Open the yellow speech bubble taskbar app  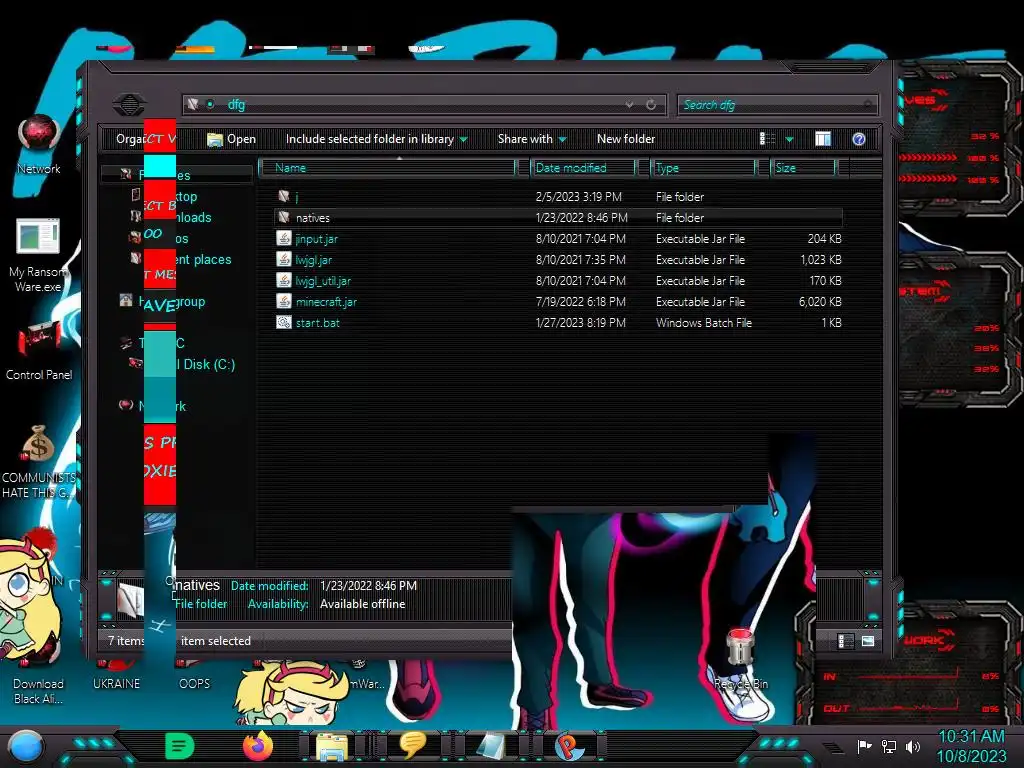[412, 746]
